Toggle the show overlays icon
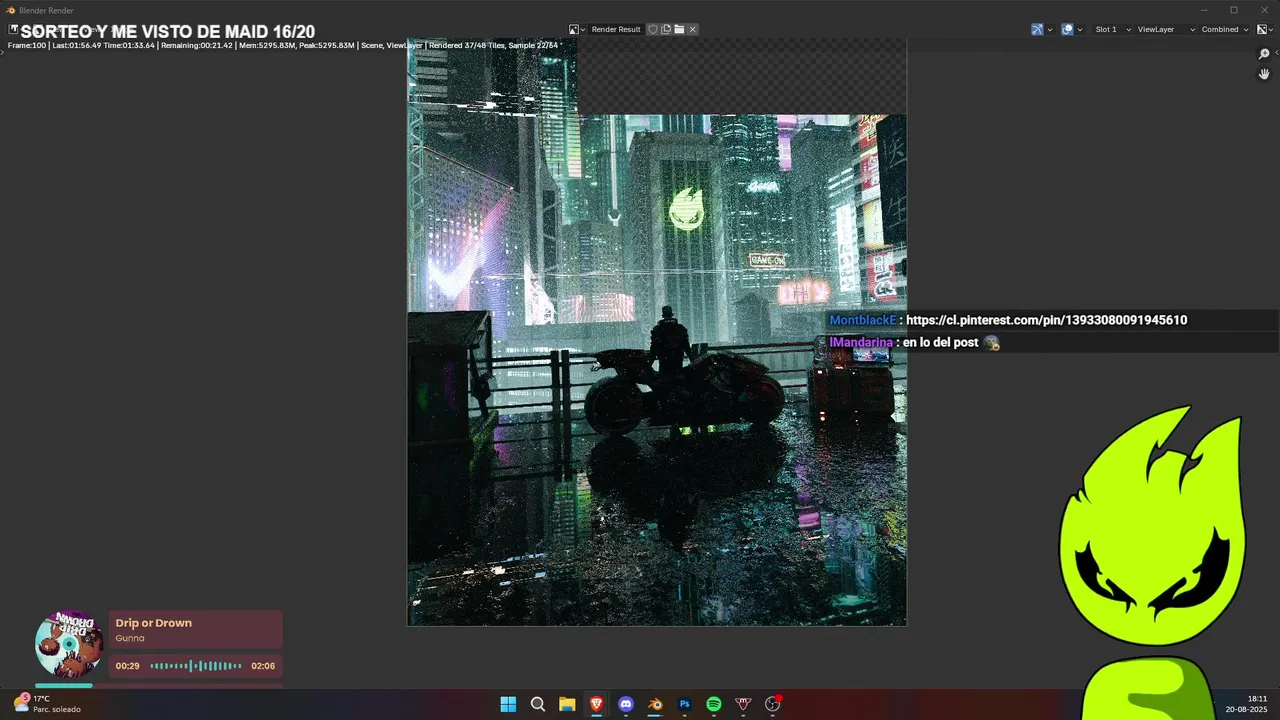This screenshot has width=1280, height=720. point(1067,29)
